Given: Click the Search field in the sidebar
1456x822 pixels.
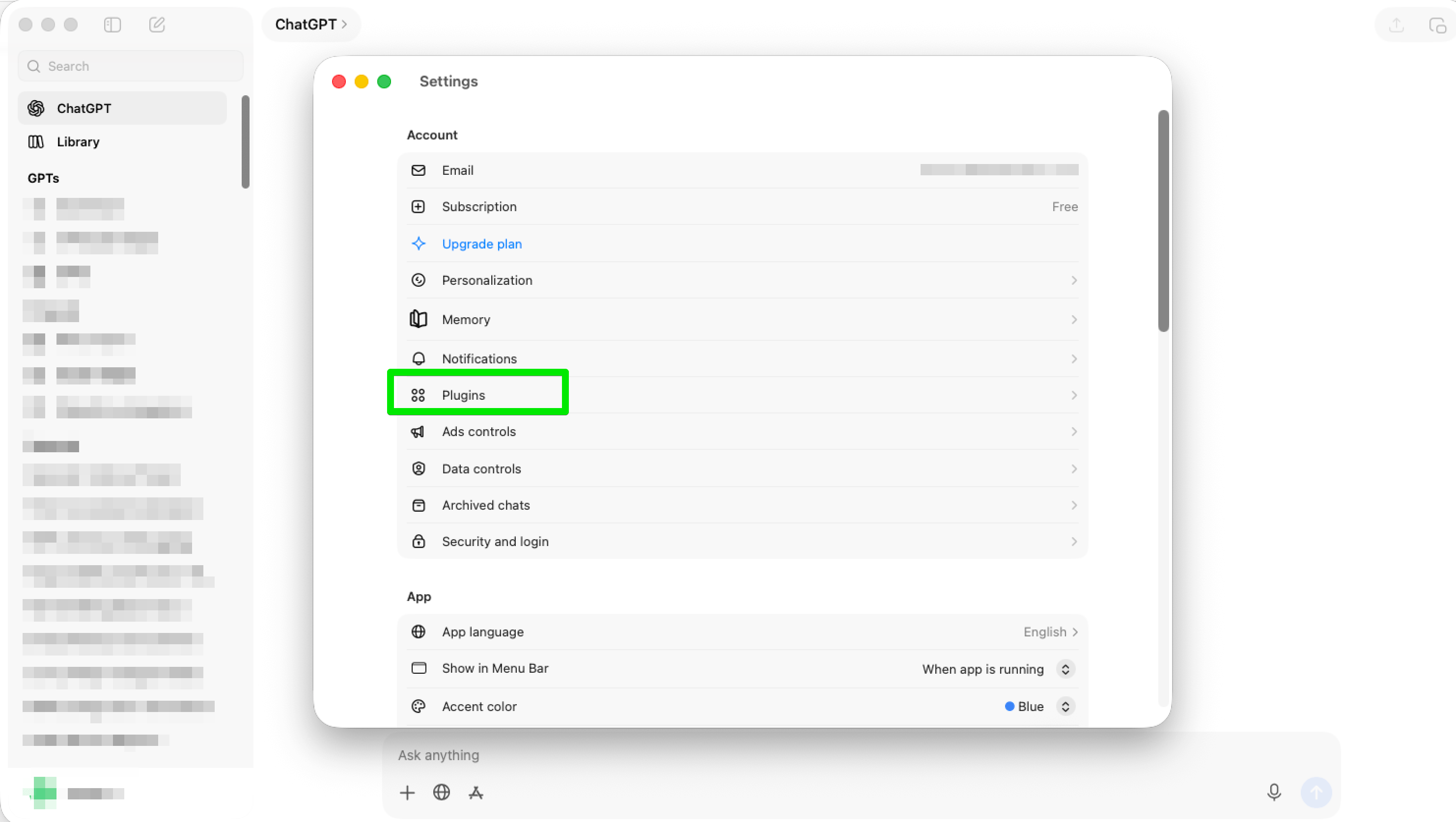Looking at the screenshot, I should click(x=131, y=66).
